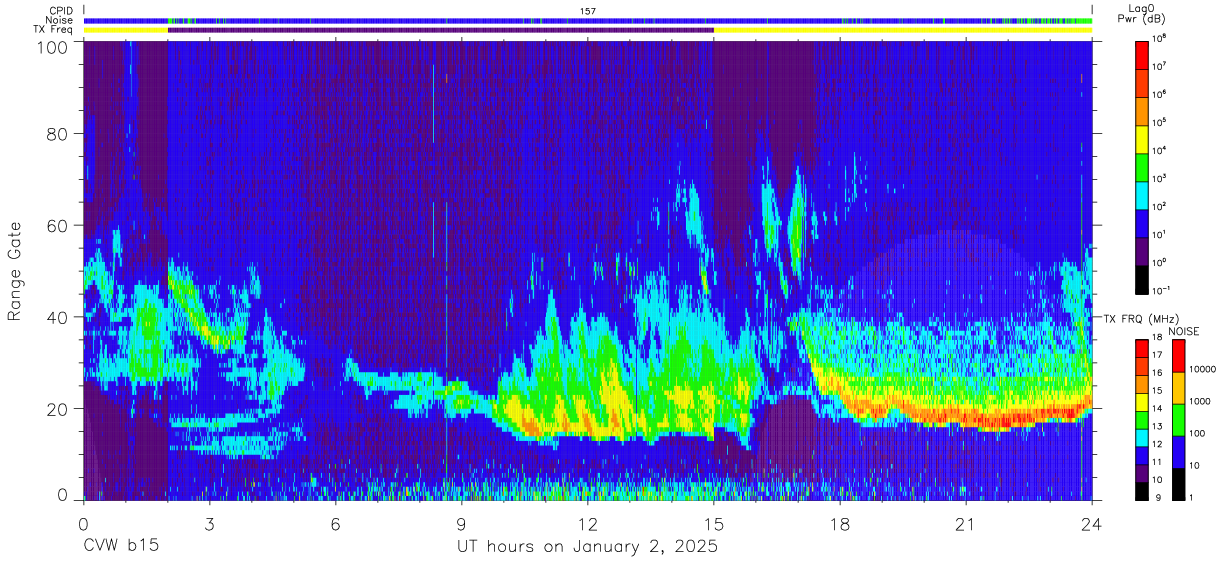Pick the red band of the TX FRQ colorbar
The height and width of the screenshot is (567, 1228).
tap(1143, 348)
